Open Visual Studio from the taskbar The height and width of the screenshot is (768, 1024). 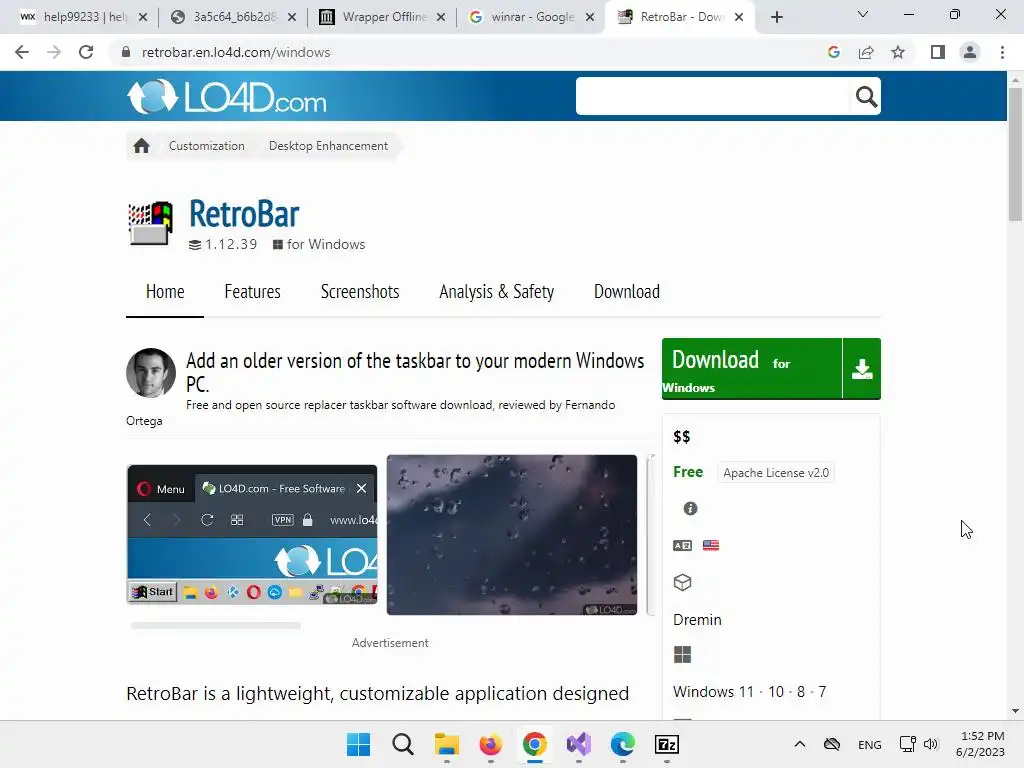pyautogui.click(x=579, y=744)
